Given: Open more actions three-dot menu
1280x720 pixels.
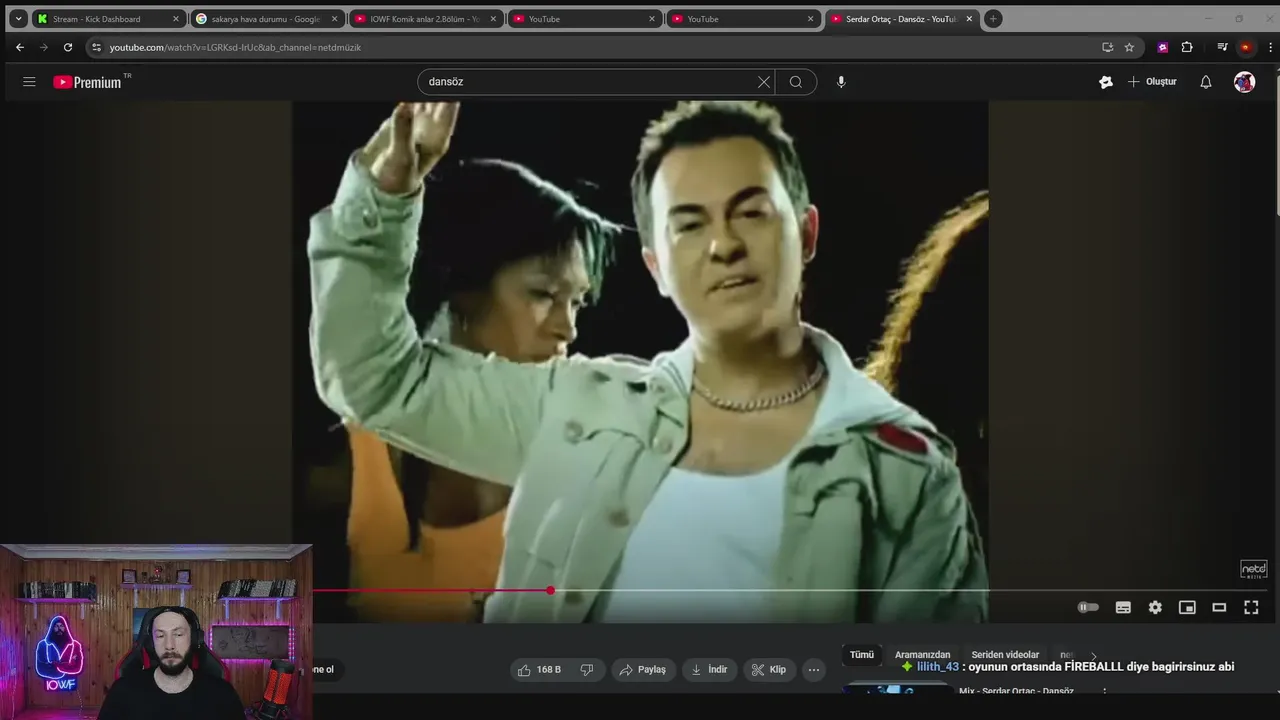Looking at the screenshot, I should pos(814,670).
